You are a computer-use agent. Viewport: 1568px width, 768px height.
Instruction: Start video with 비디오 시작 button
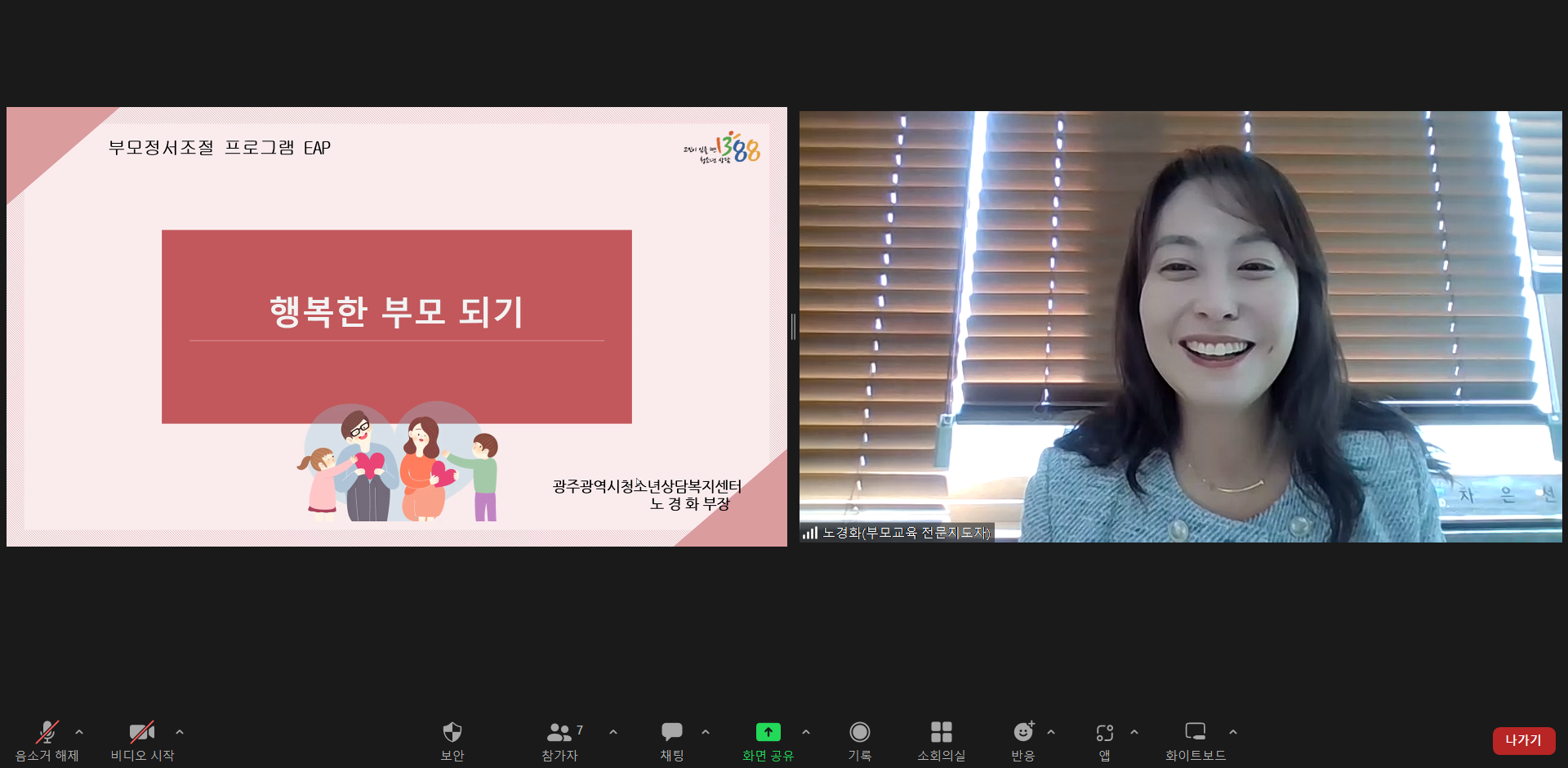click(142, 733)
